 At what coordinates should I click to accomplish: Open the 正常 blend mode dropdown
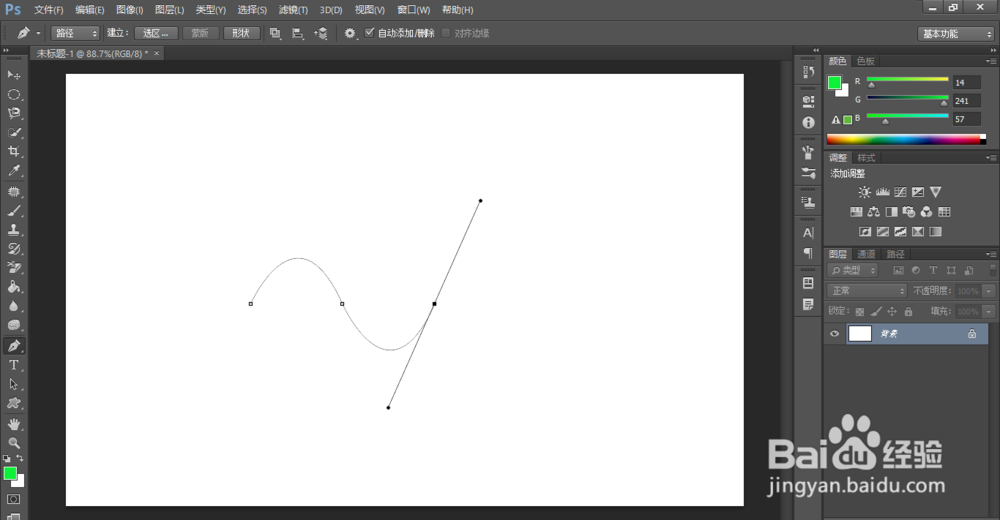[867, 291]
